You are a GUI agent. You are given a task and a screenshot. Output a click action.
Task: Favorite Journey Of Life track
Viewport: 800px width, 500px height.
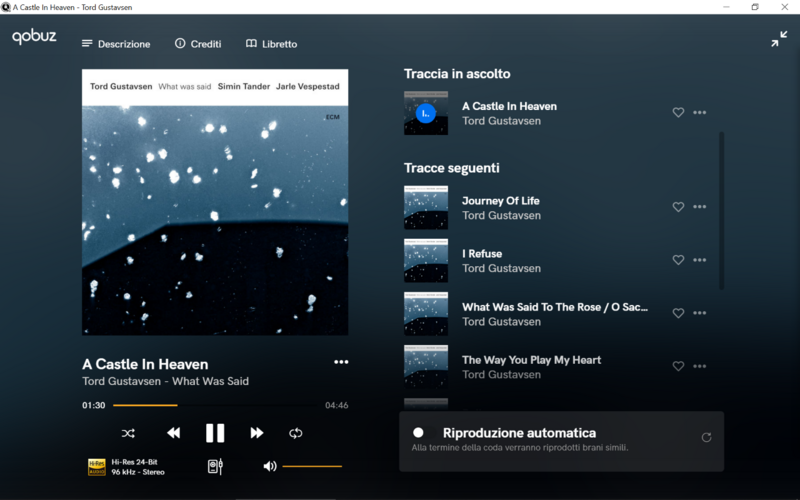coord(678,207)
